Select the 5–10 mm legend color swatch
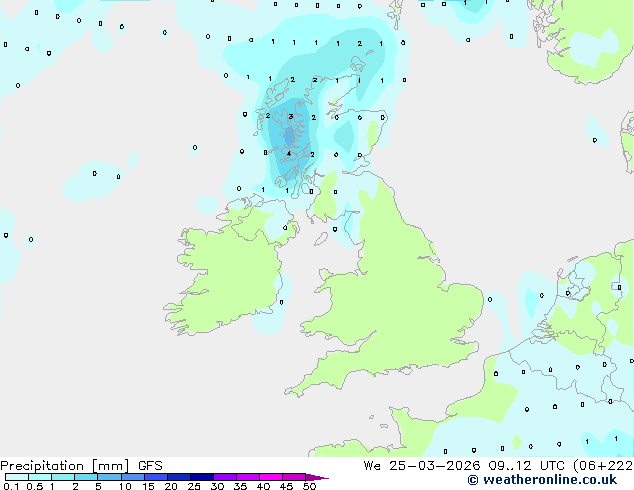Image resolution: width=634 pixels, height=490 pixels. pos(109,477)
